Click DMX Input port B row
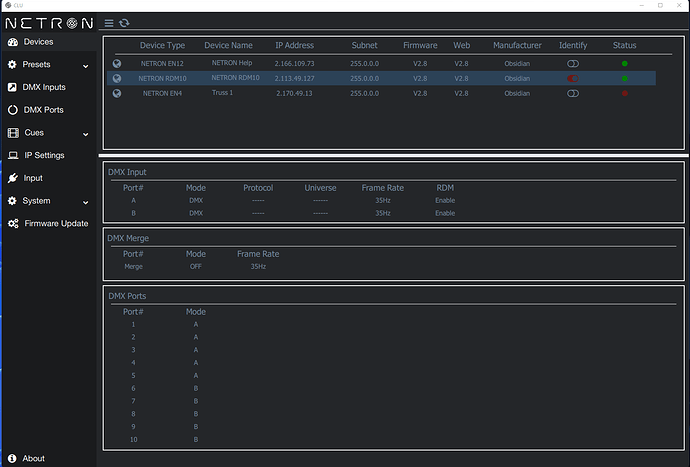 (289, 213)
